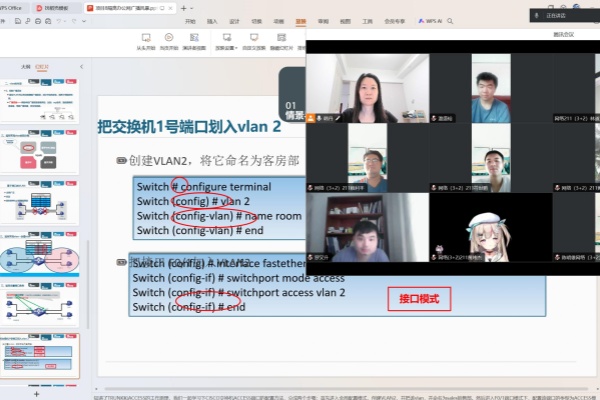Select the 放映 ribbon tab
The image size is (600, 400).
[x=301, y=20]
